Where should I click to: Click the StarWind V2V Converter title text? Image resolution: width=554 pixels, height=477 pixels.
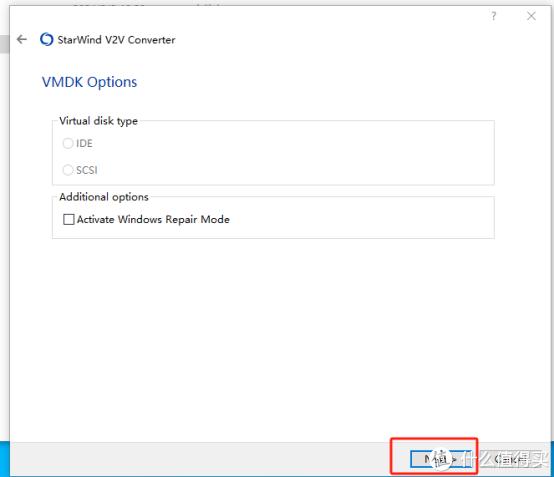tap(116, 40)
